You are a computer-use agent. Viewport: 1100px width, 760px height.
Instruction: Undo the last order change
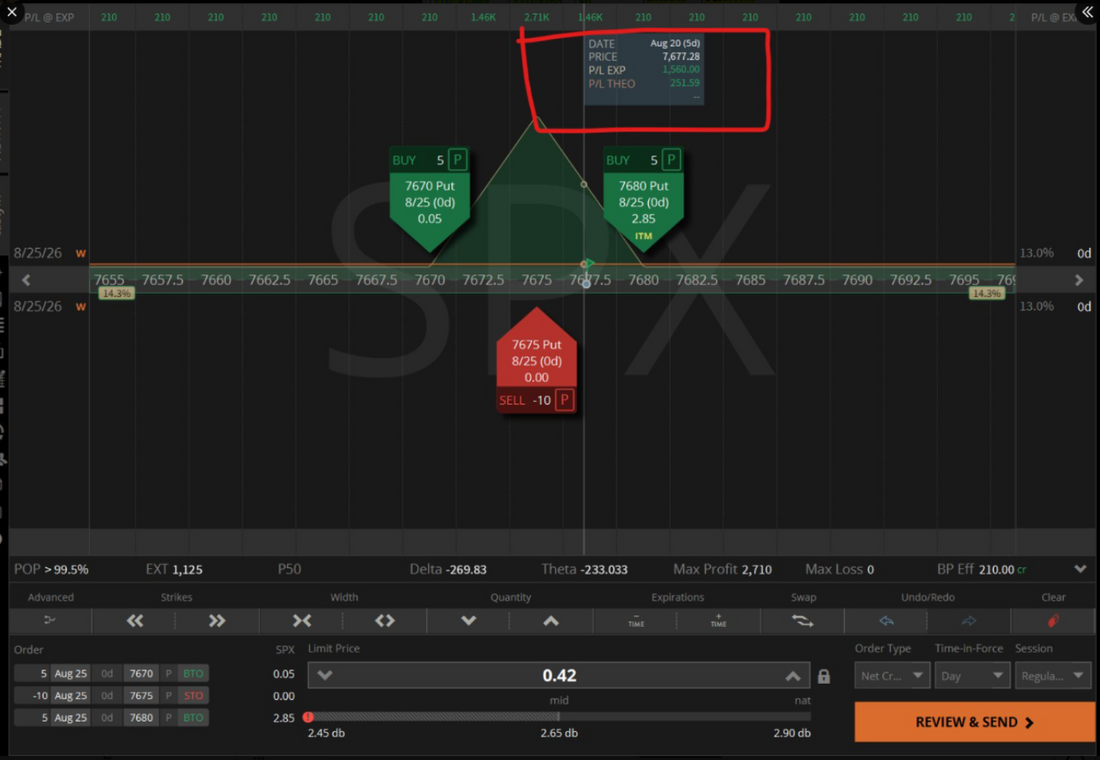click(886, 620)
